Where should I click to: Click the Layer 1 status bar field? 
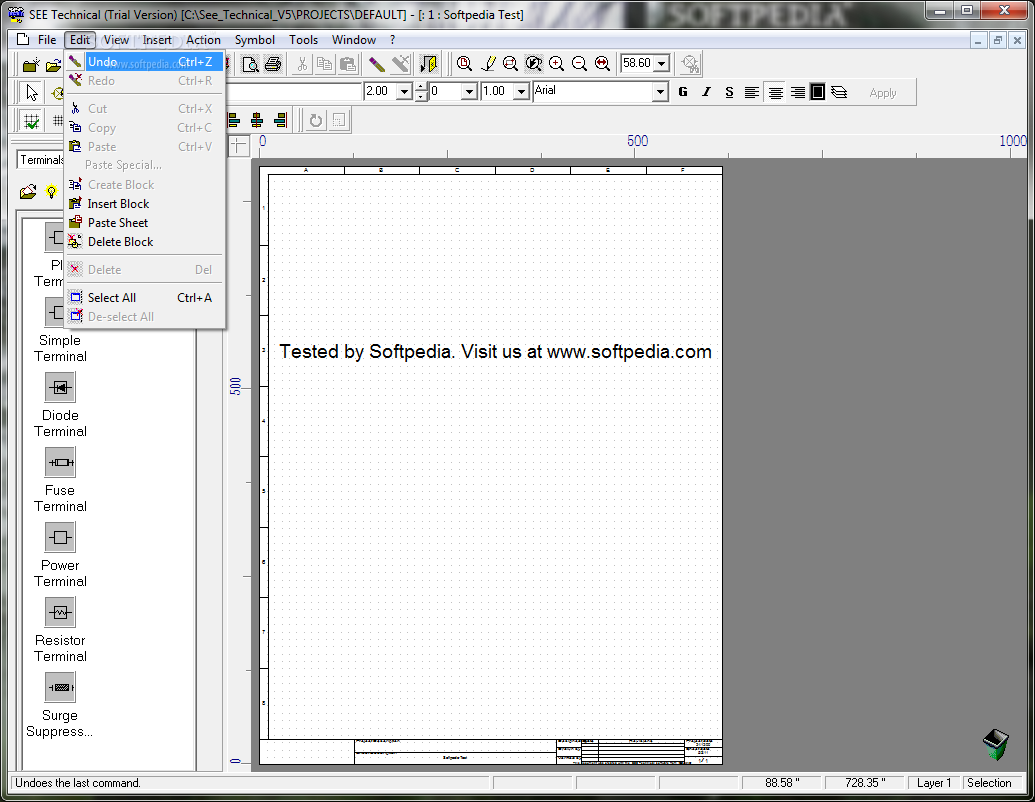coord(933,783)
